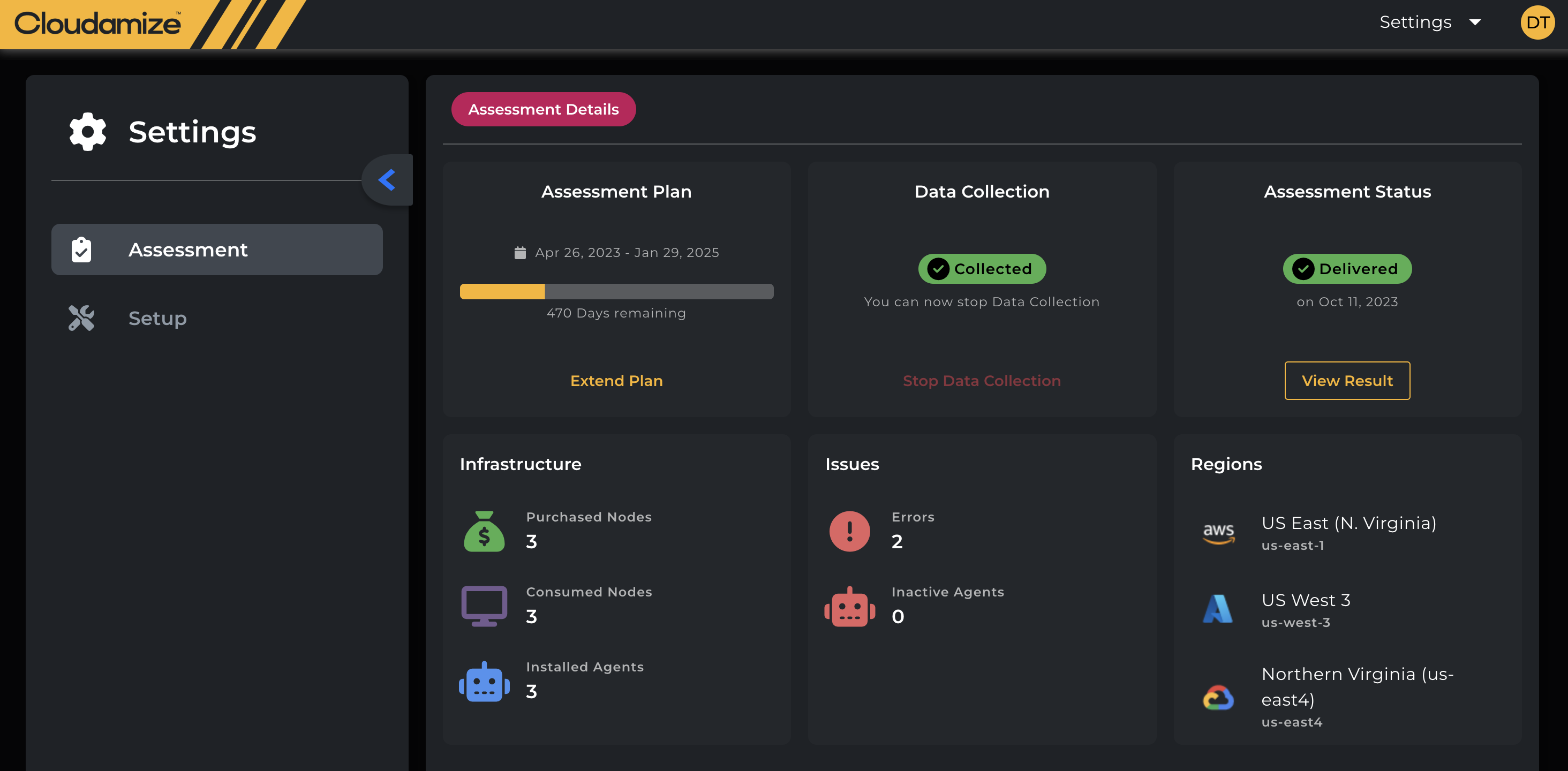This screenshot has width=1568, height=771.
Task: Select Setup in the sidebar menu
Action: [217, 318]
